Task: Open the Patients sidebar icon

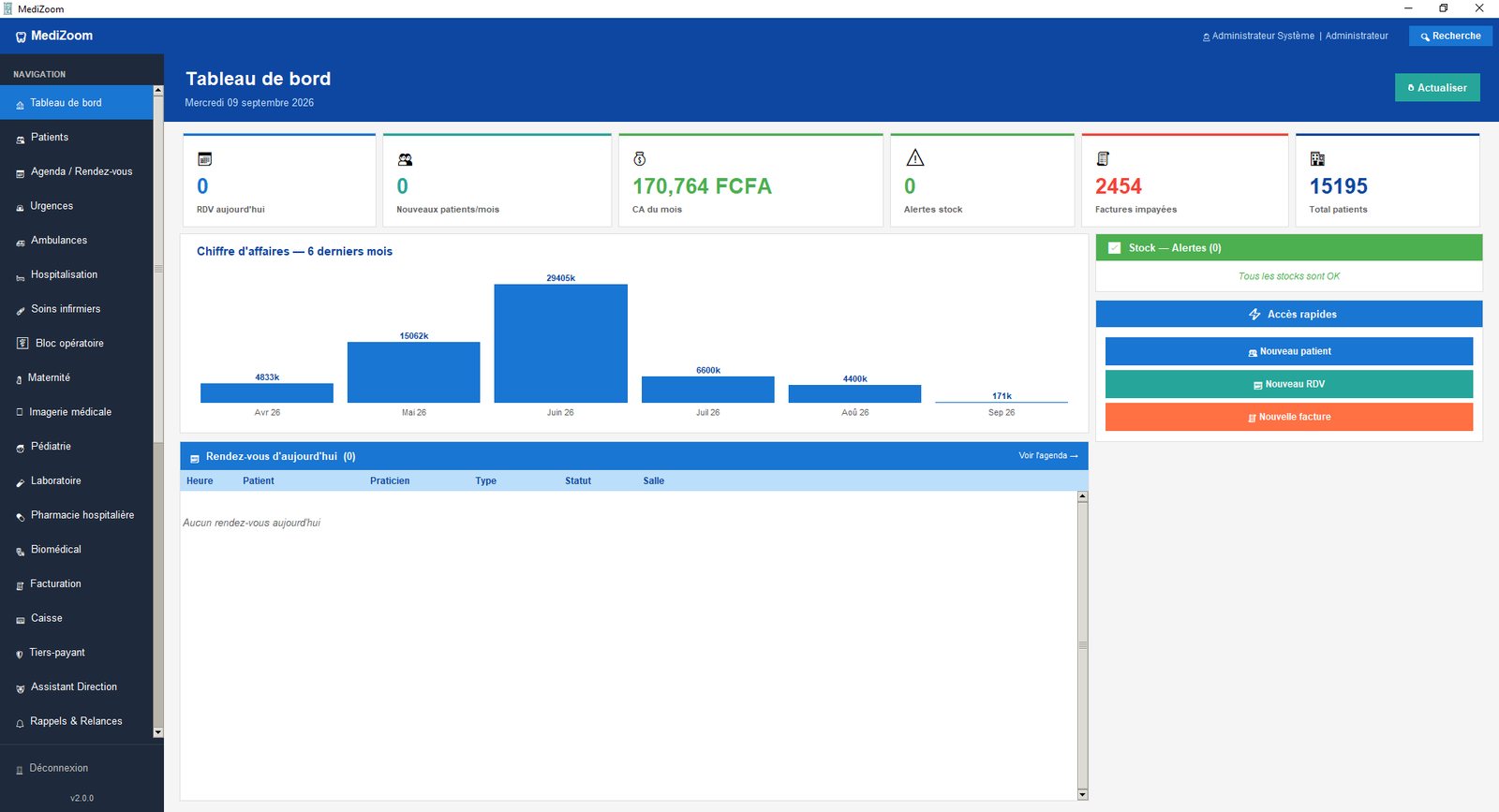Action: tap(21, 139)
